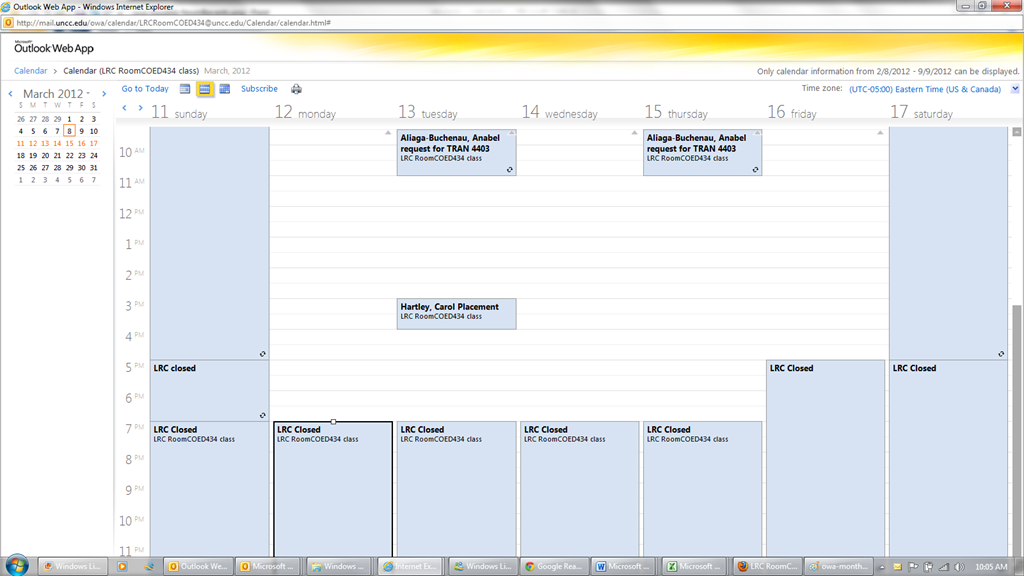Click the Print calendar icon
1024x576 pixels.
pyautogui.click(x=296, y=89)
